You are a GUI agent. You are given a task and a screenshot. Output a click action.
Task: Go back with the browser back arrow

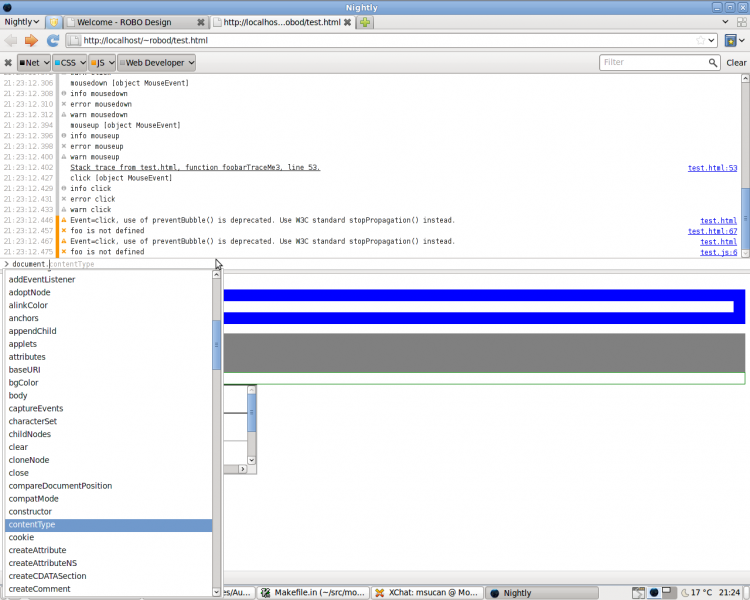click(x=11, y=41)
